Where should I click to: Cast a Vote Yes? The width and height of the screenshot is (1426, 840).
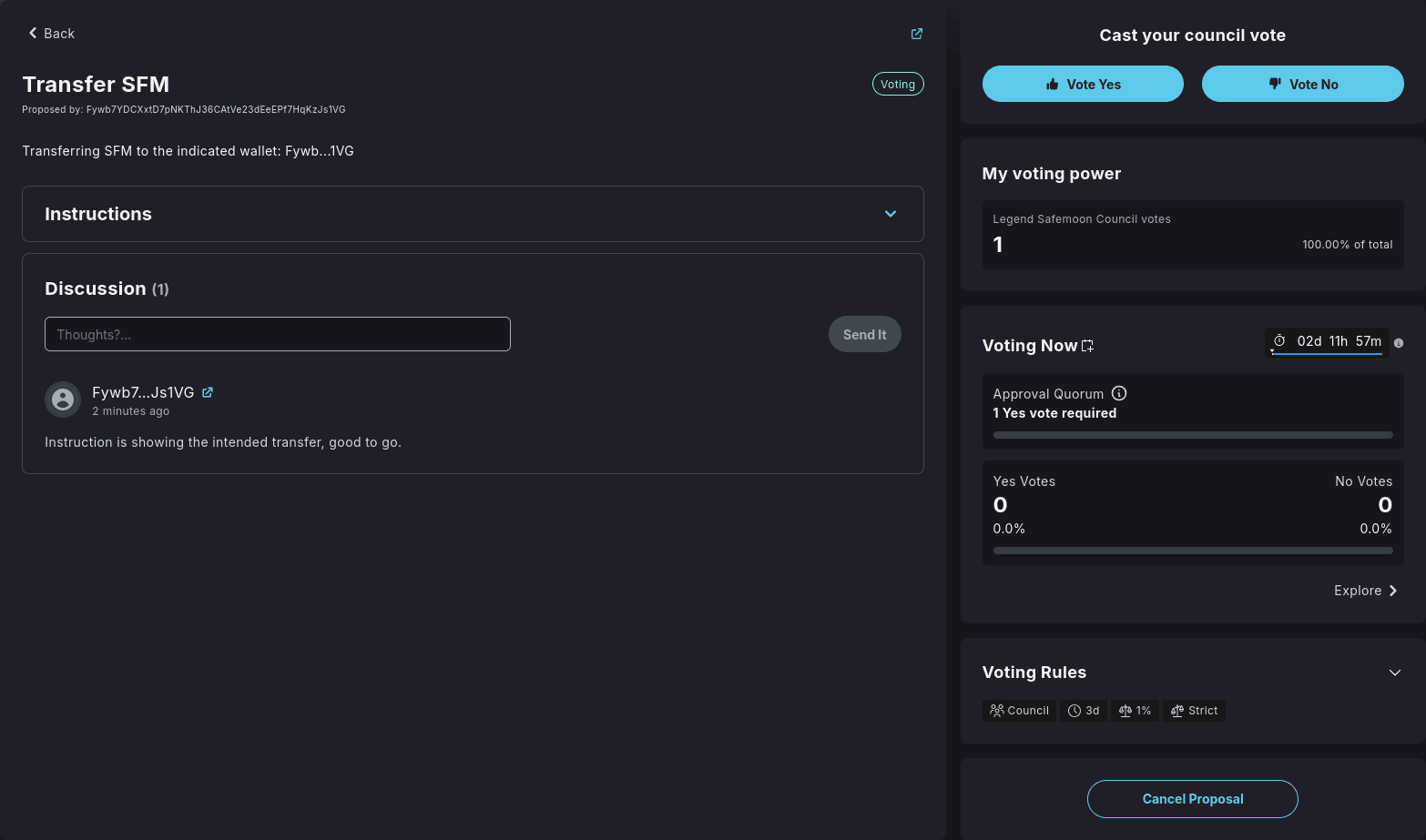[x=1083, y=84]
